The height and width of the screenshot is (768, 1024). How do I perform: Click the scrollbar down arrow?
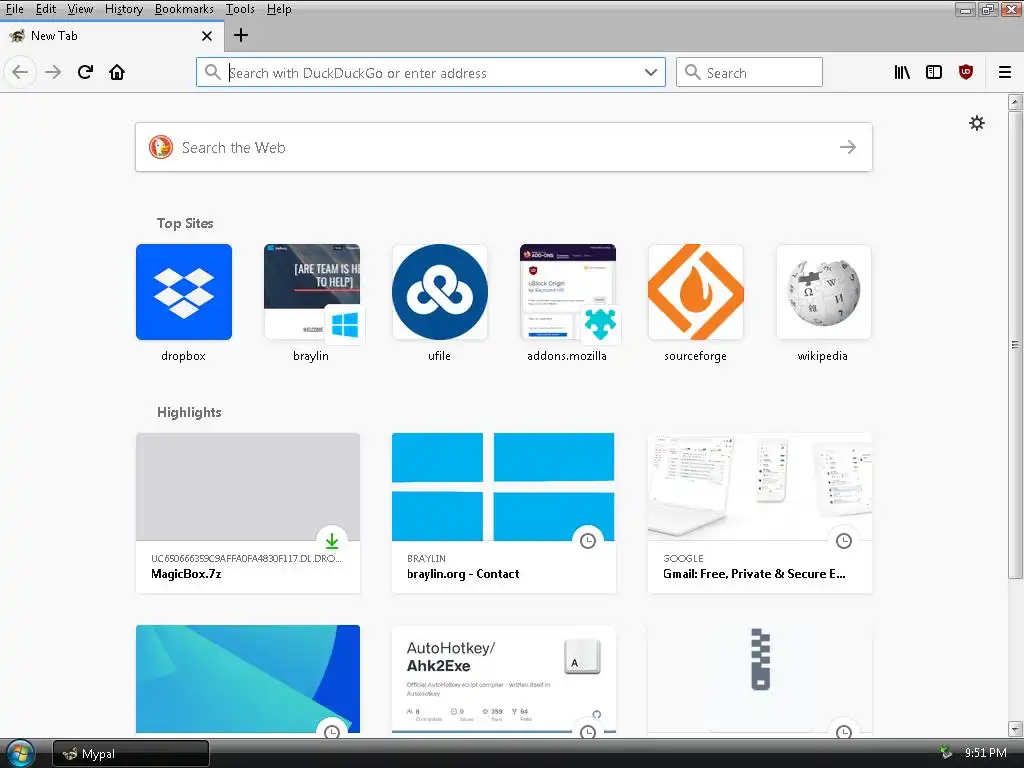(1014, 728)
